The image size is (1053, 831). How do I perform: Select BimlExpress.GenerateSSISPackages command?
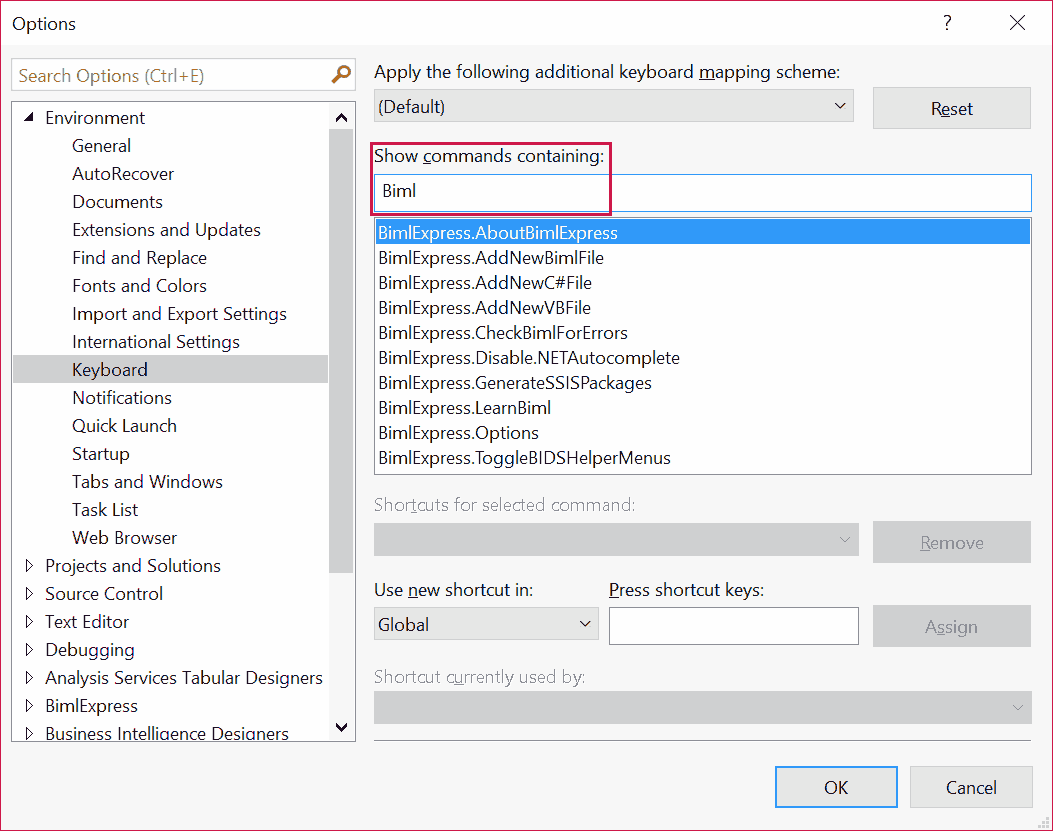[514, 383]
